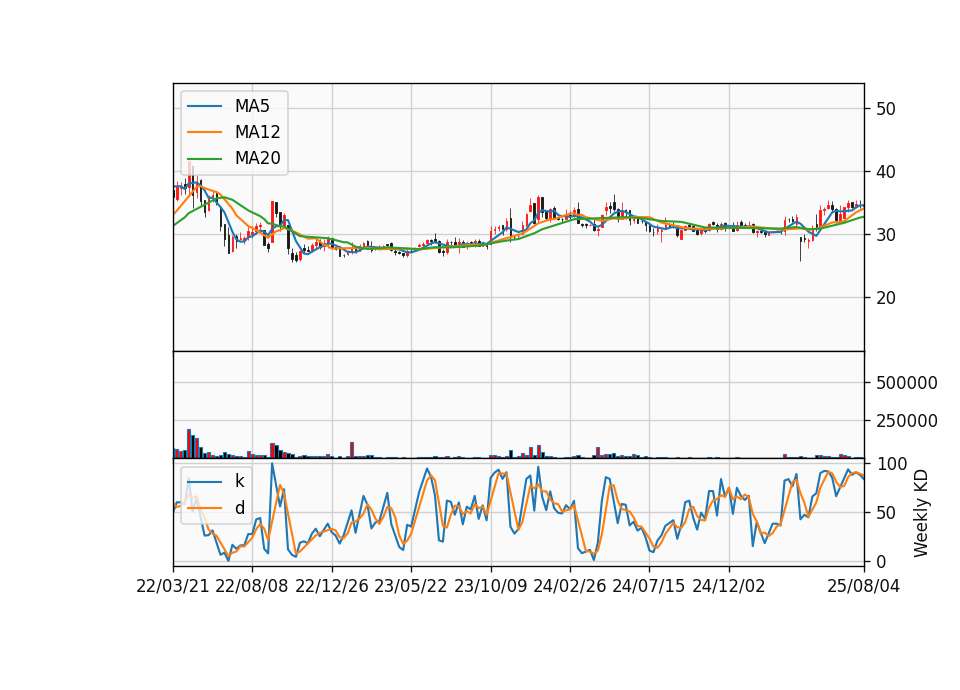Click date label 23/05/22
Screen dimensions: 960x690
[x=411, y=586]
